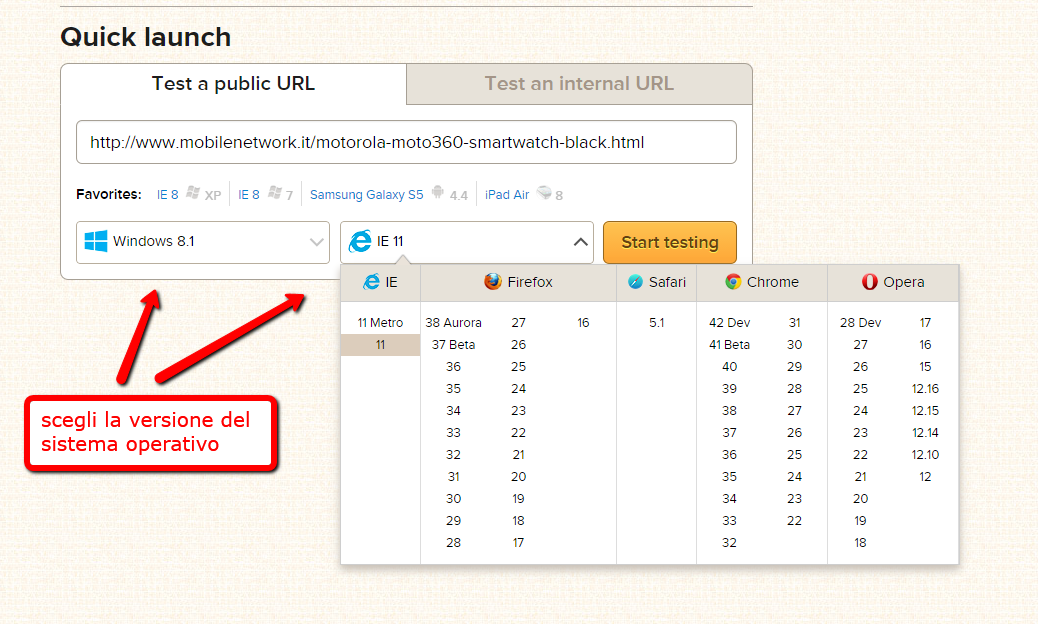Select the Test a public URL tab
The height and width of the screenshot is (624, 1038).
pos(233,84)
